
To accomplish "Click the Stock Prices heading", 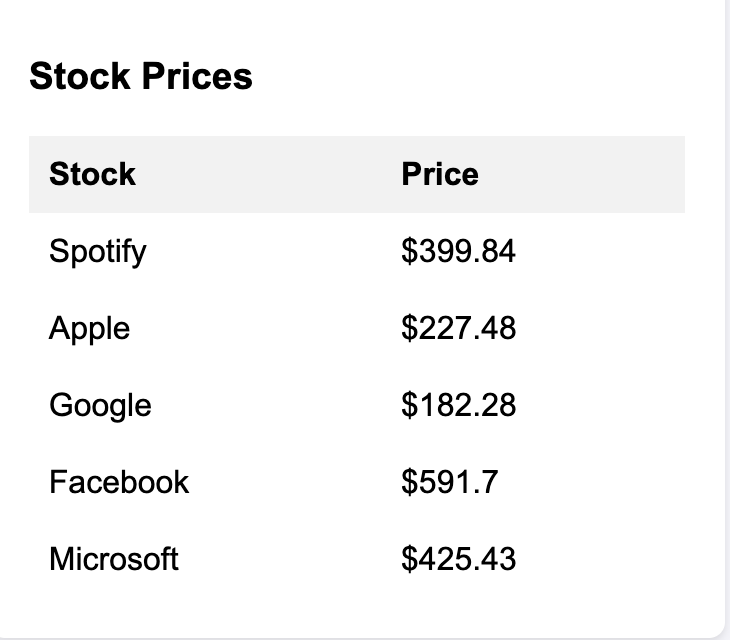I will pyautogui.click(x=141, y=76).
